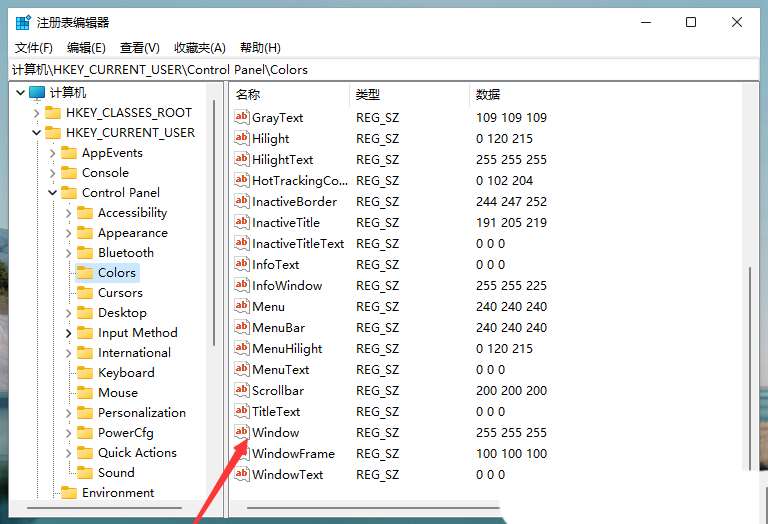768x524 pixels.
Task: Open the 收藏夹(A) menu
Action: pyautogui.click(x=200, y=48)
